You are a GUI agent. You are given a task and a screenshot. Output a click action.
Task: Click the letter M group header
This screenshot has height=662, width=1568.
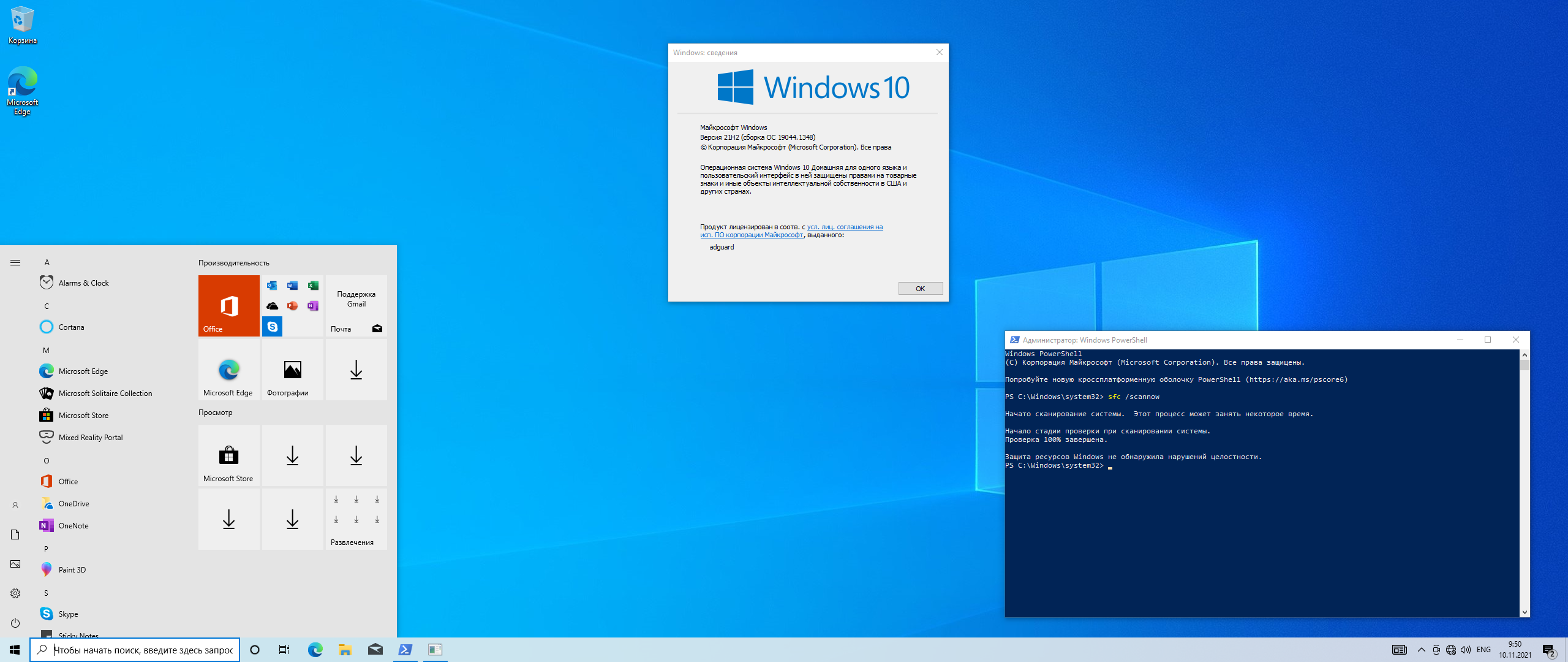click(x=46, y=350)
